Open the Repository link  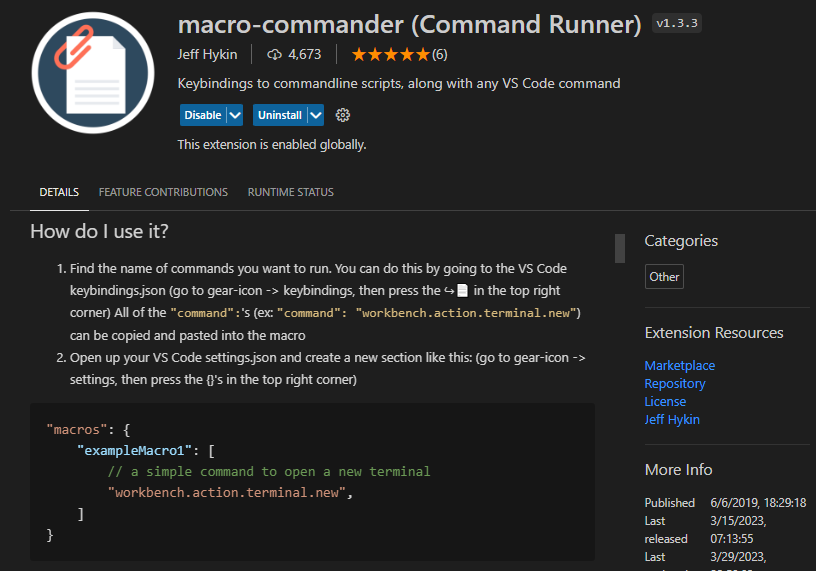(675, 383)
